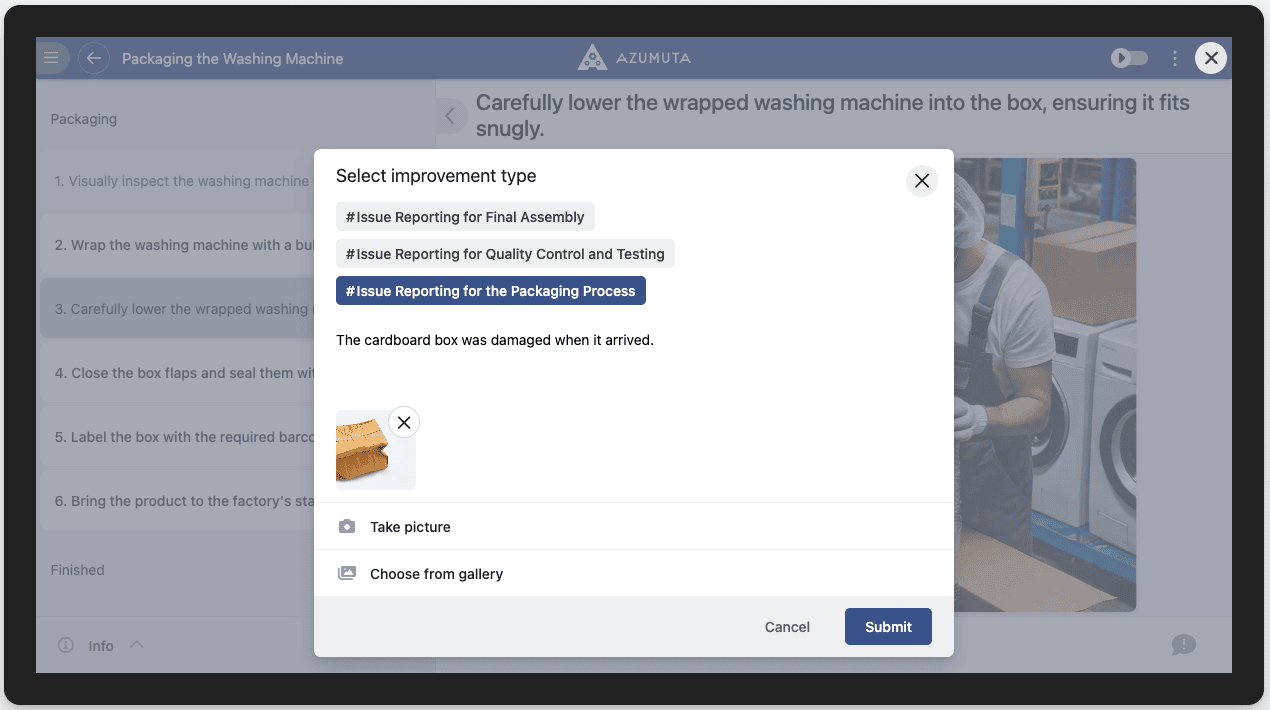Screen dimensions: 1270x710
Task: Click the Info circle icon
Action: click(66, 646)
